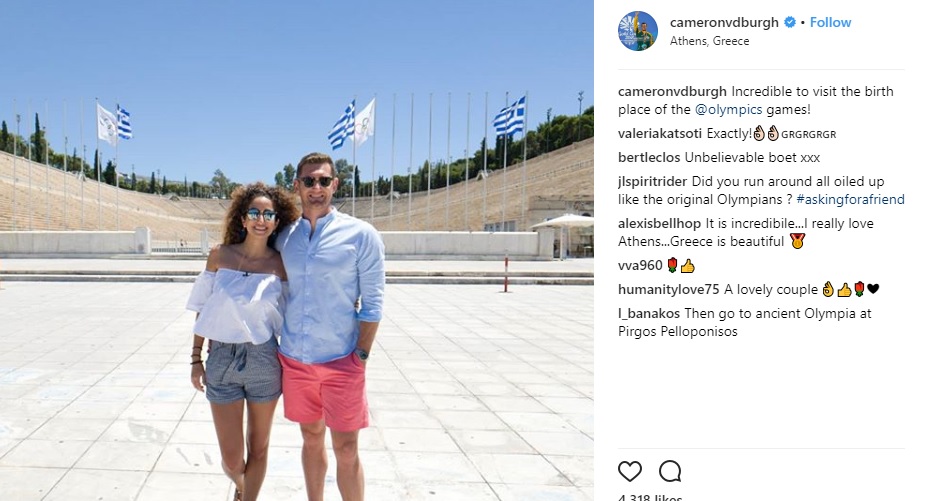926x501 pixels.
Task: Open the #askingforafriend hashtag
Action: [850, 199]
